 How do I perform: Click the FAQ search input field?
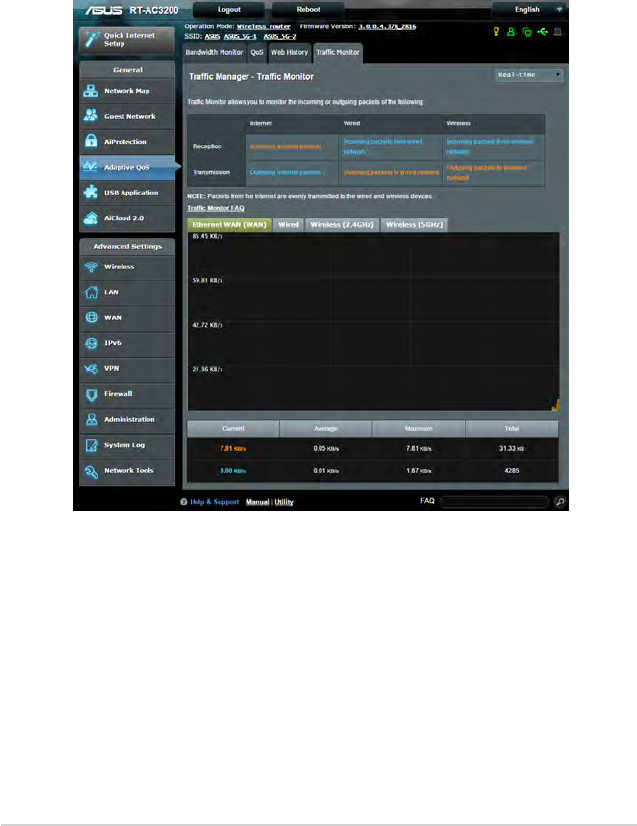[x=495, y=502]
